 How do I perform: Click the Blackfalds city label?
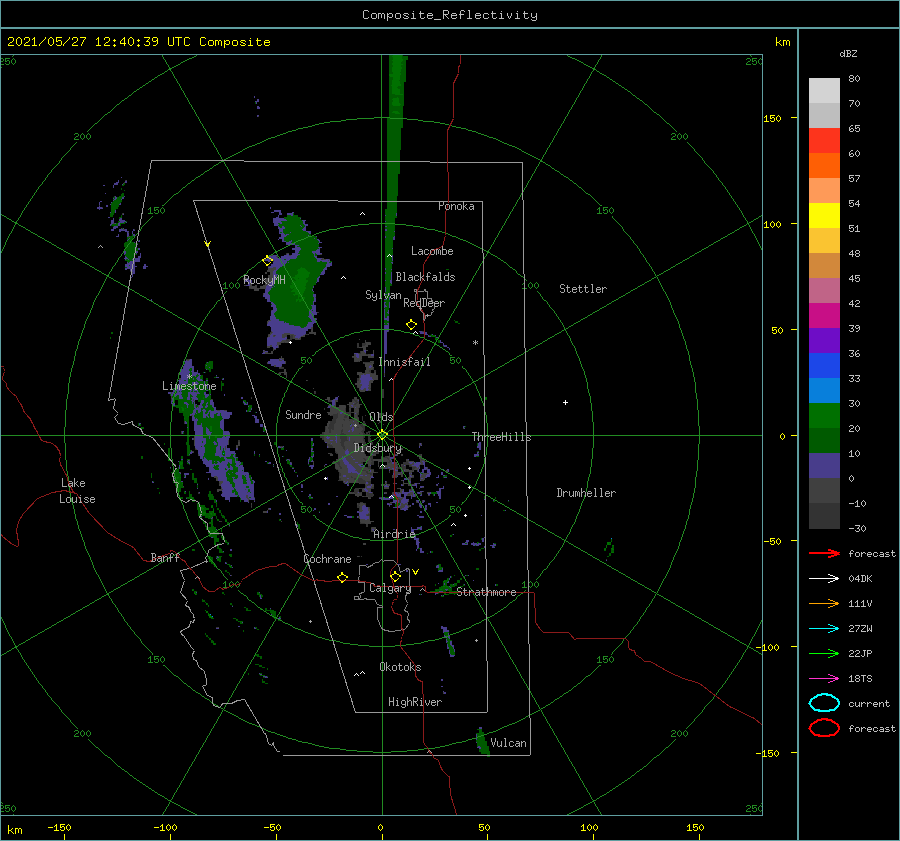coord(425,277)
